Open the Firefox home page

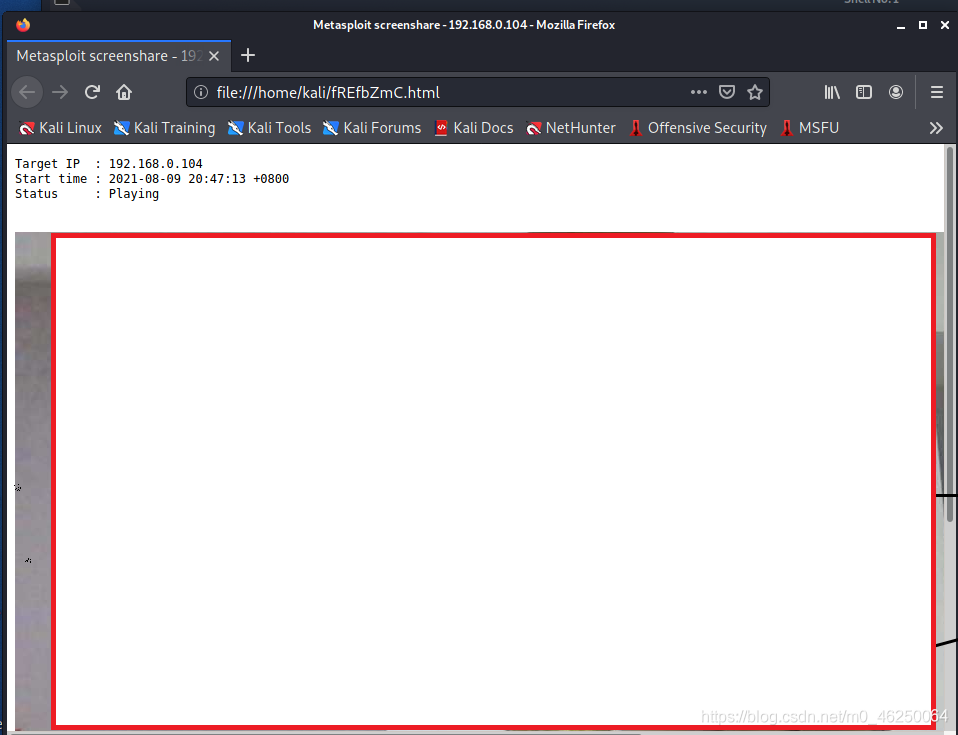124,92
